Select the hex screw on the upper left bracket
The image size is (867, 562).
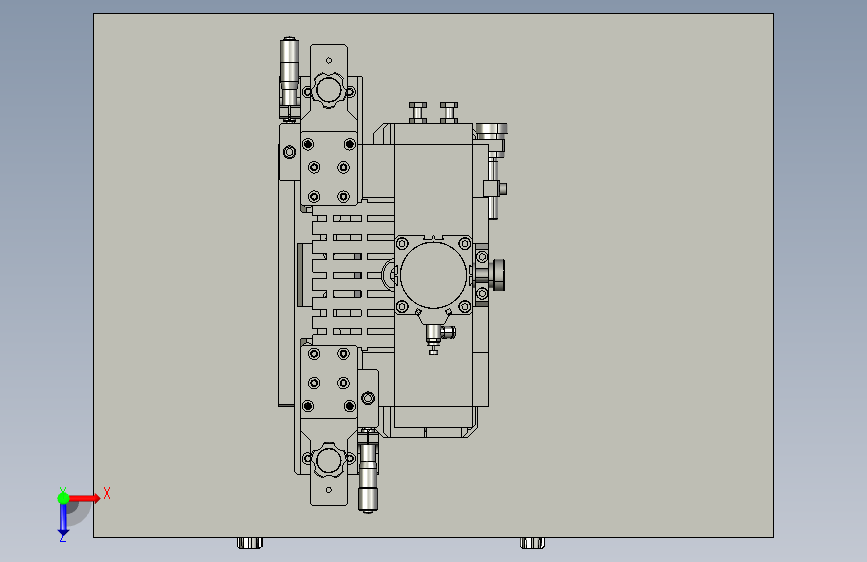289,152
